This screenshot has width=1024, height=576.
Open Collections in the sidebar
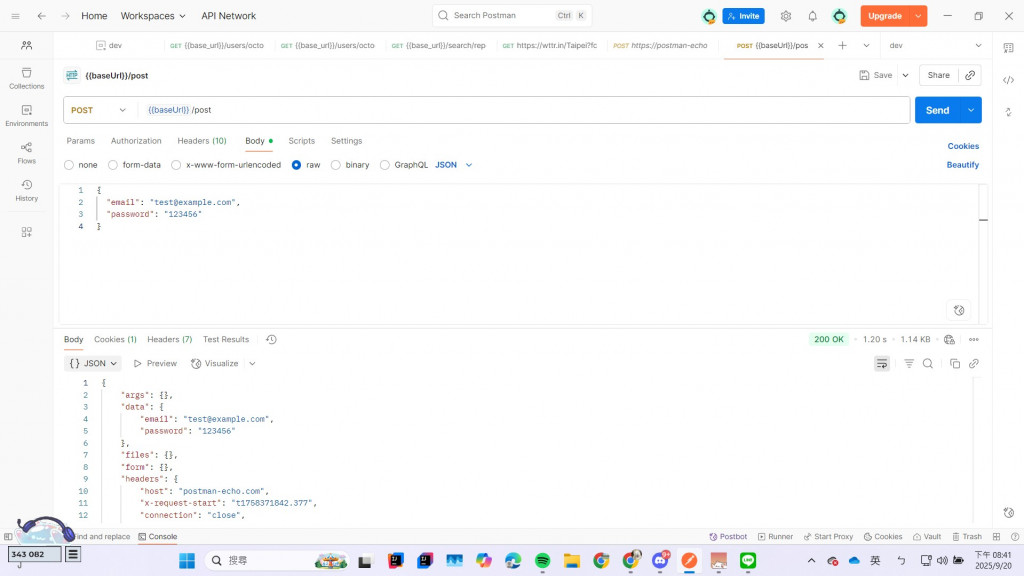coord(27,78)
